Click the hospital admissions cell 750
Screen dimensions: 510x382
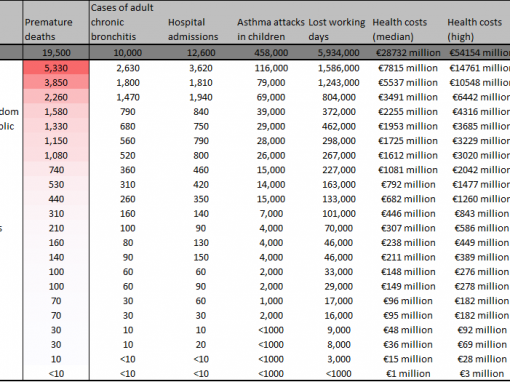tap(201, 126)
